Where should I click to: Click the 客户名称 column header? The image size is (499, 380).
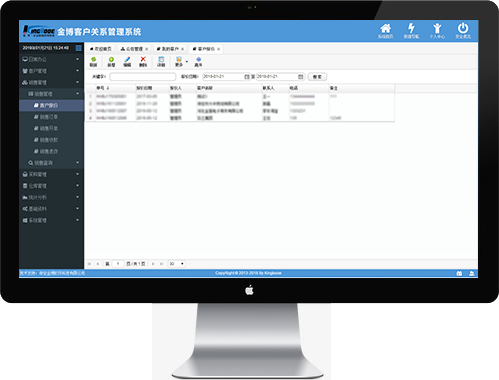click(229, 88)
